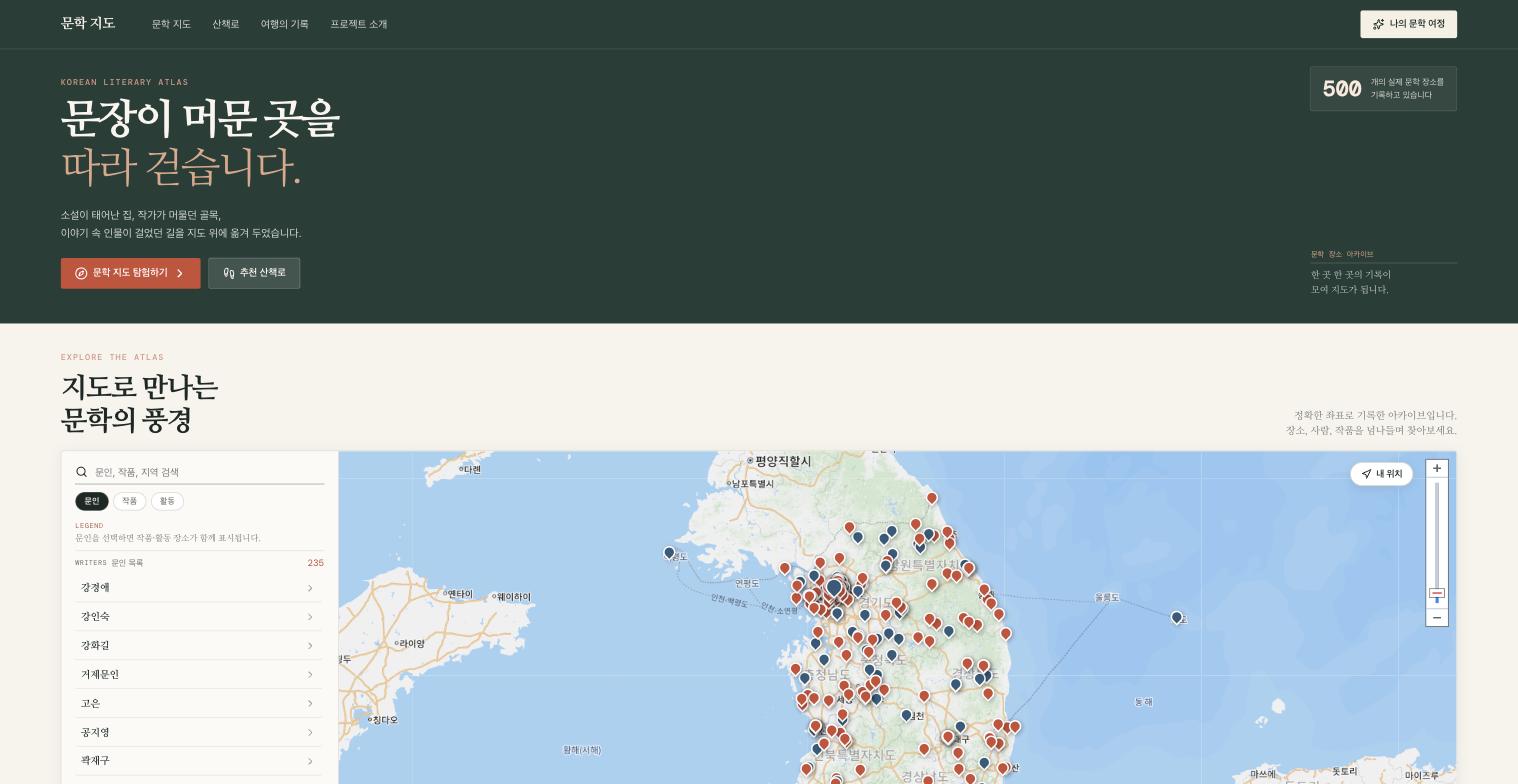
Task: Click the search magnifier icon in sidebar
Action: (82, 472)
